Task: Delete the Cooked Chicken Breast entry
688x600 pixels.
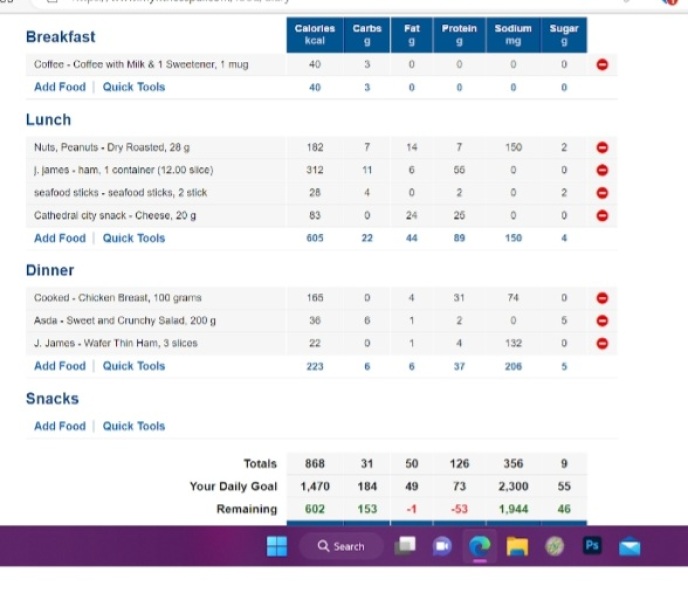Action: click(x=602, y=298)
